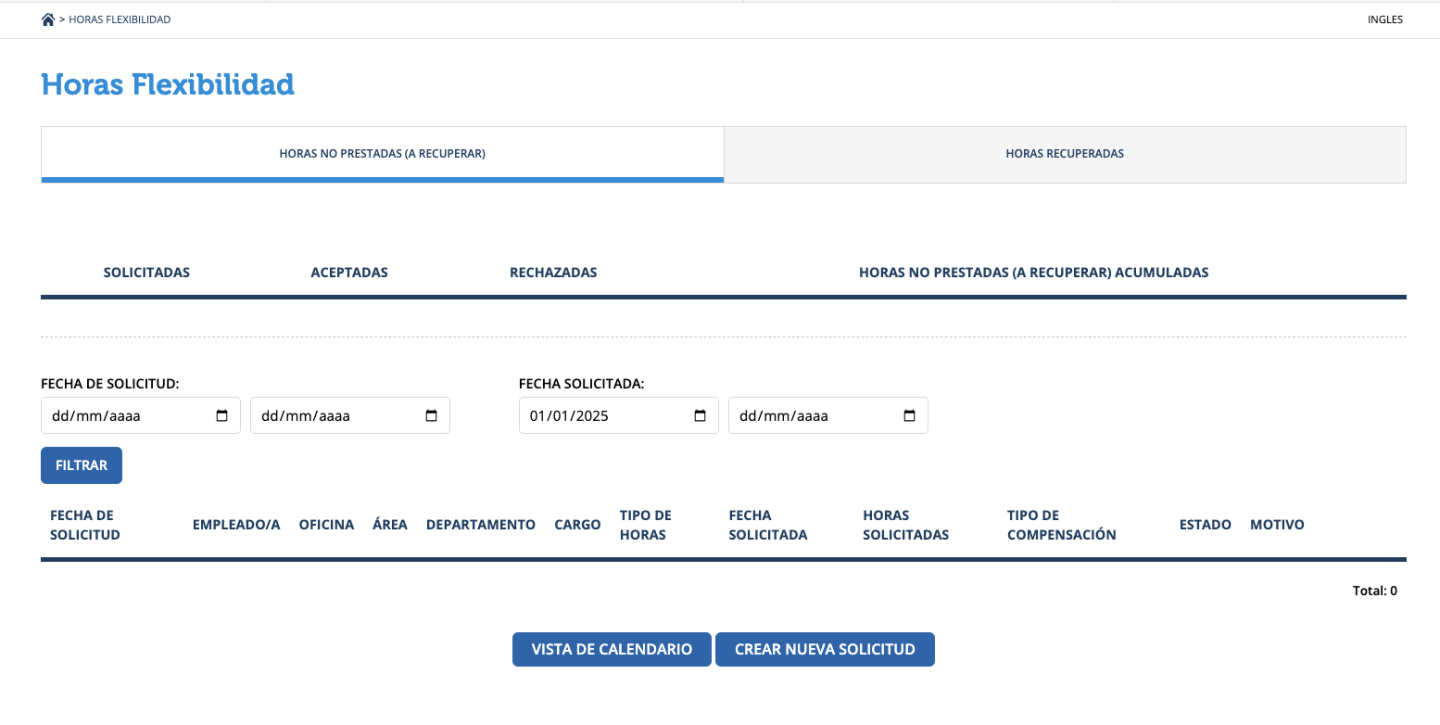Click the Fecha Solicitada field showing 01/01/2025

point(600,416)
